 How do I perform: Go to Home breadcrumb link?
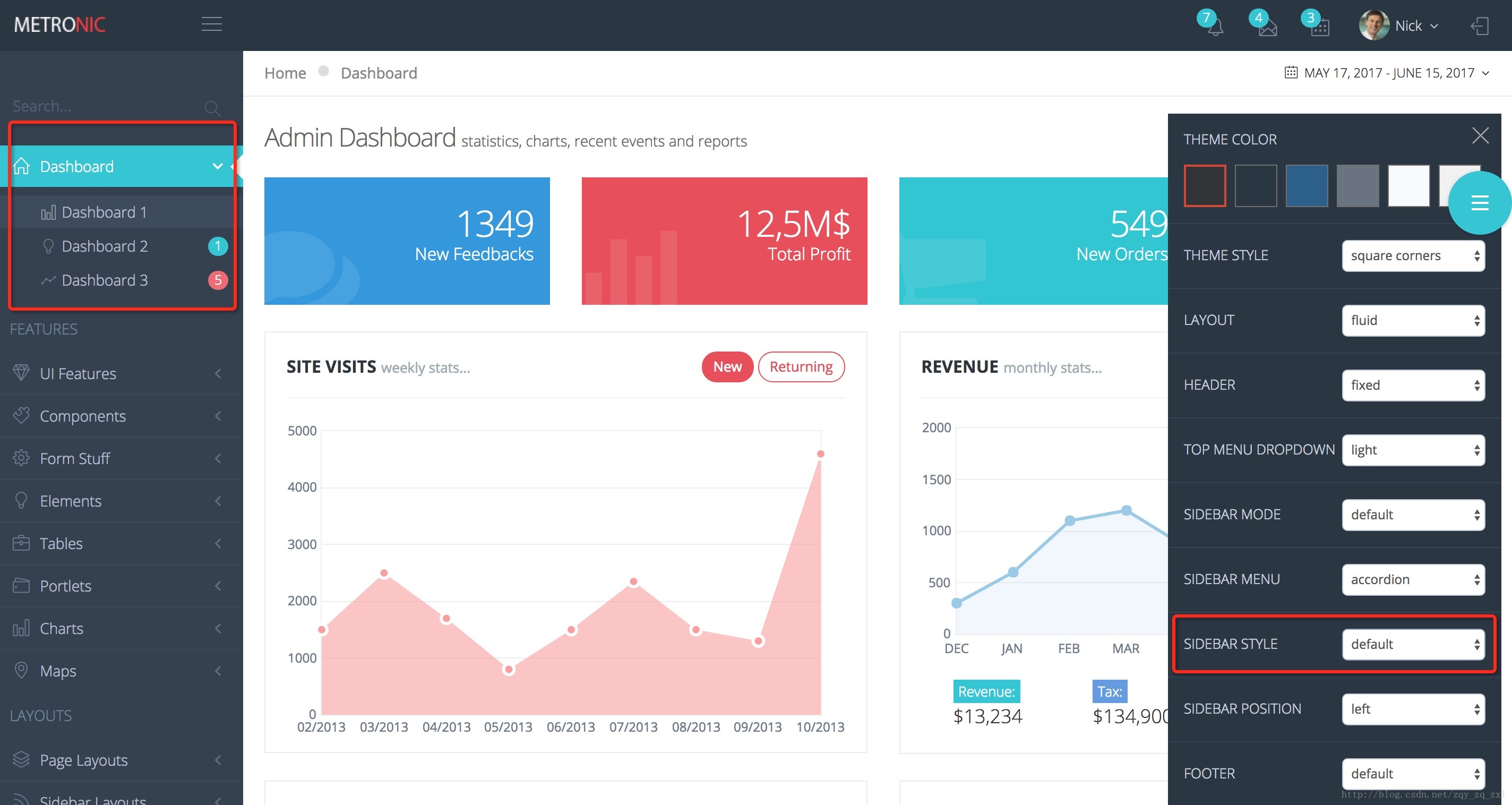click(x=285, y=73)
